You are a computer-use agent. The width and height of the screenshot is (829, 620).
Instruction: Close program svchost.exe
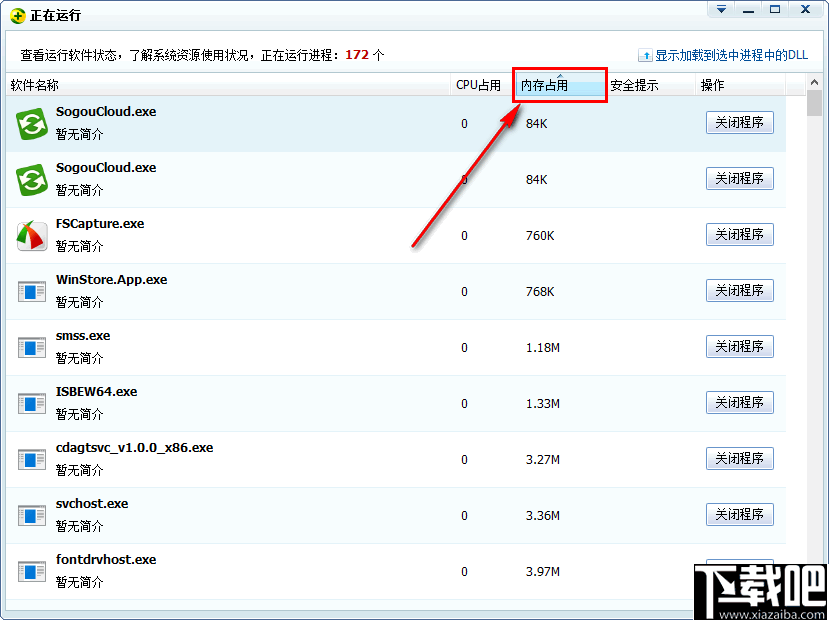740,515
